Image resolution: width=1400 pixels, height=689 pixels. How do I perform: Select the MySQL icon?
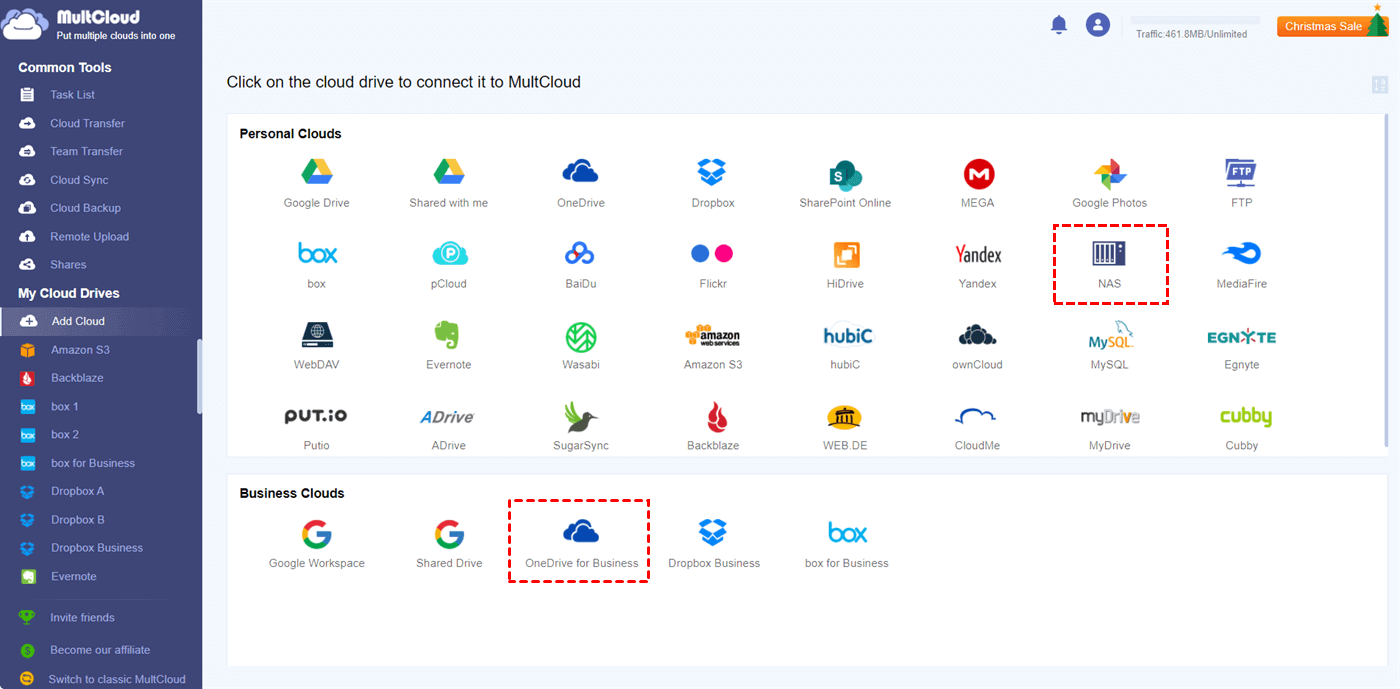click(x=1110, y=336)
